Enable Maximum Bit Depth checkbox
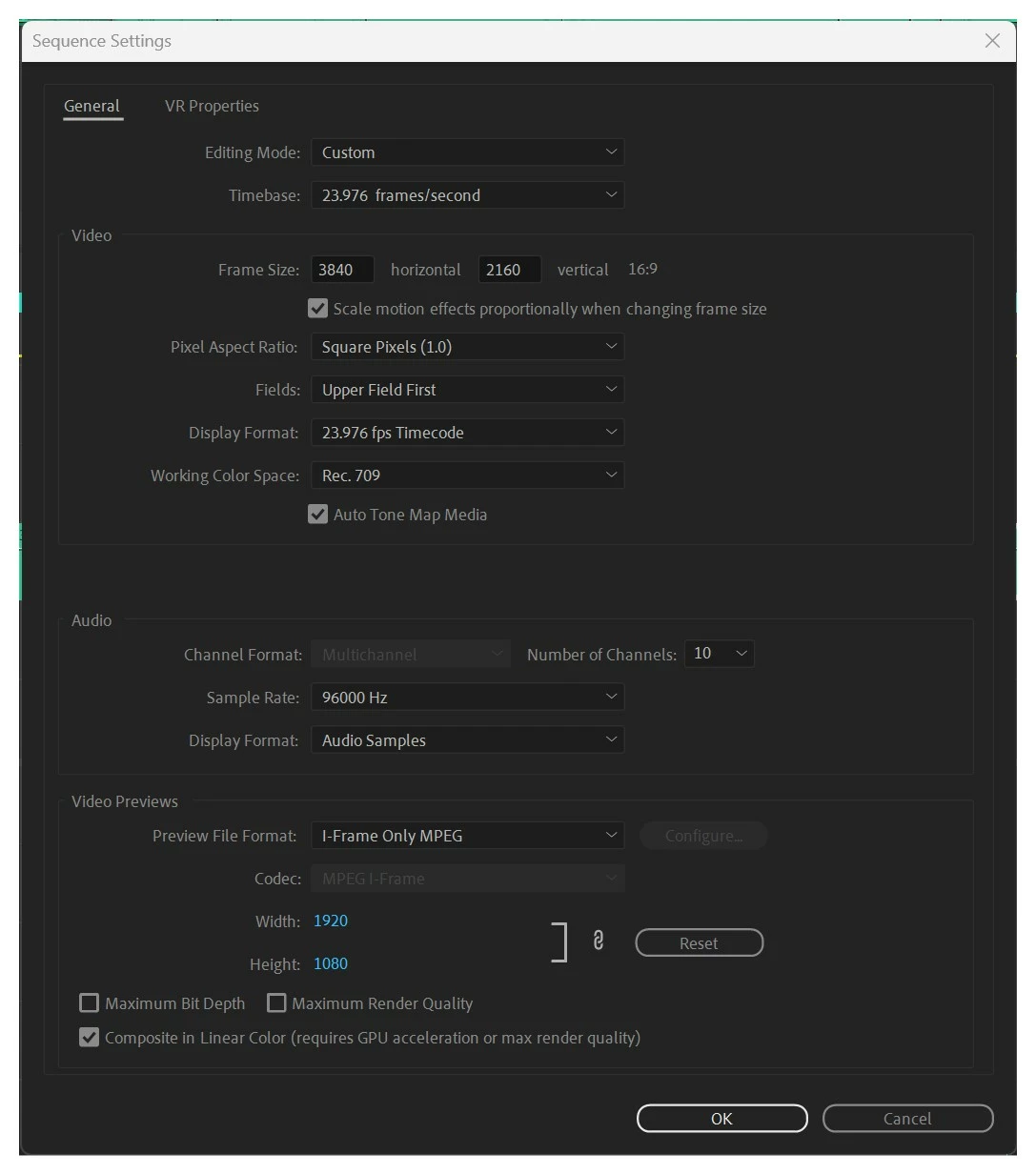1036x1174 pixels. coord(90,1003)
